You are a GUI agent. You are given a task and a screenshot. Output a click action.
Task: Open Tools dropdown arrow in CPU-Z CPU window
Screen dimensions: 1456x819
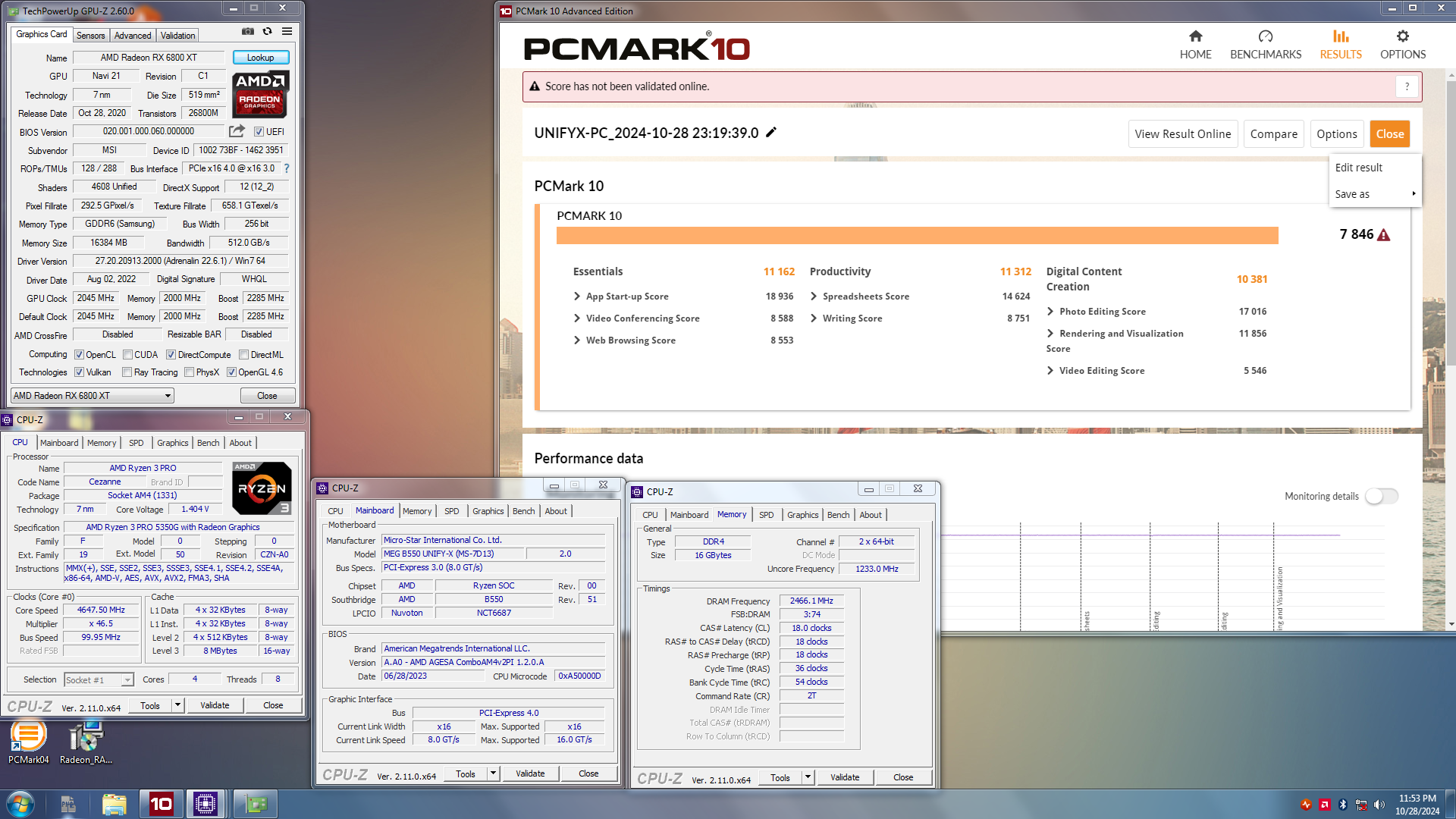[x=177, y=705]
